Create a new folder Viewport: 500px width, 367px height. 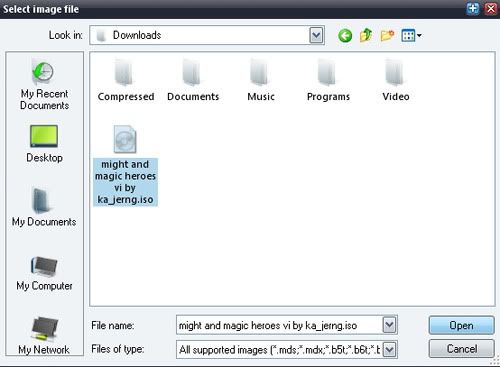click(387, 35)
